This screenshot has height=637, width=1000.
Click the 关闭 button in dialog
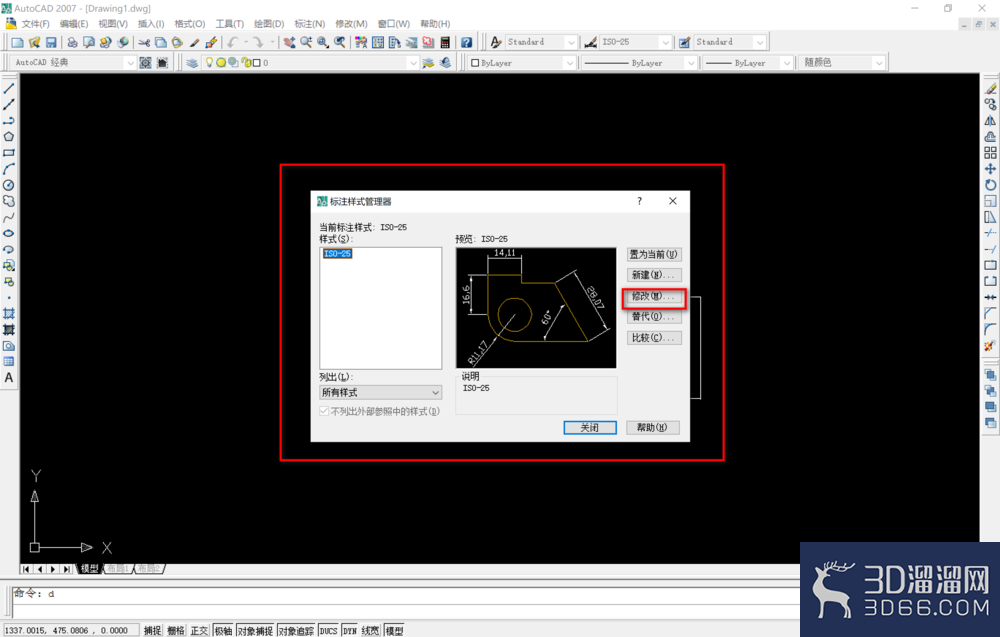click(x=590, y=427)
